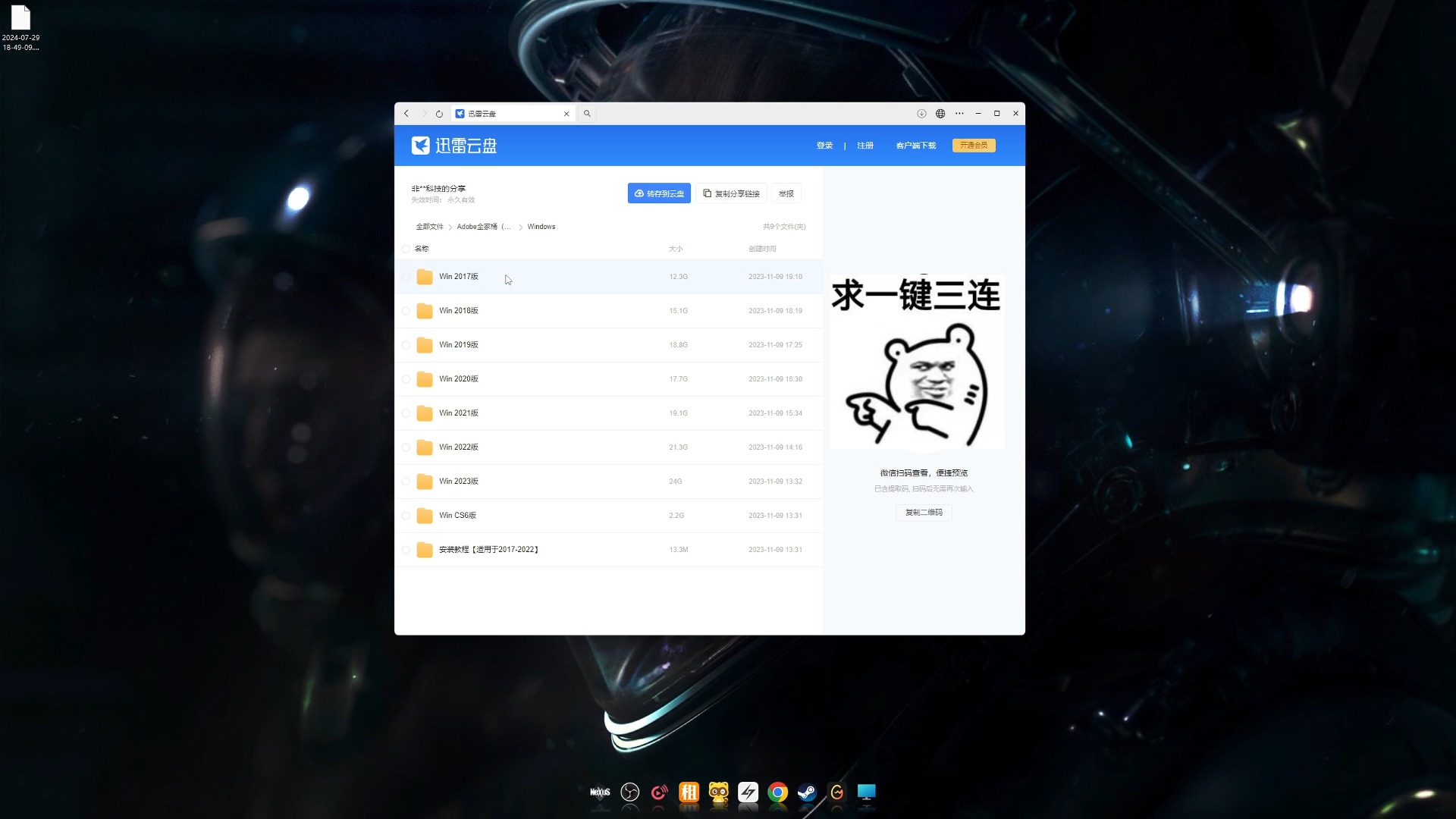This screenshot has width=1456, height=819.
Task: Open the Win 2023版 folder name
Action: tap(459, 482)
